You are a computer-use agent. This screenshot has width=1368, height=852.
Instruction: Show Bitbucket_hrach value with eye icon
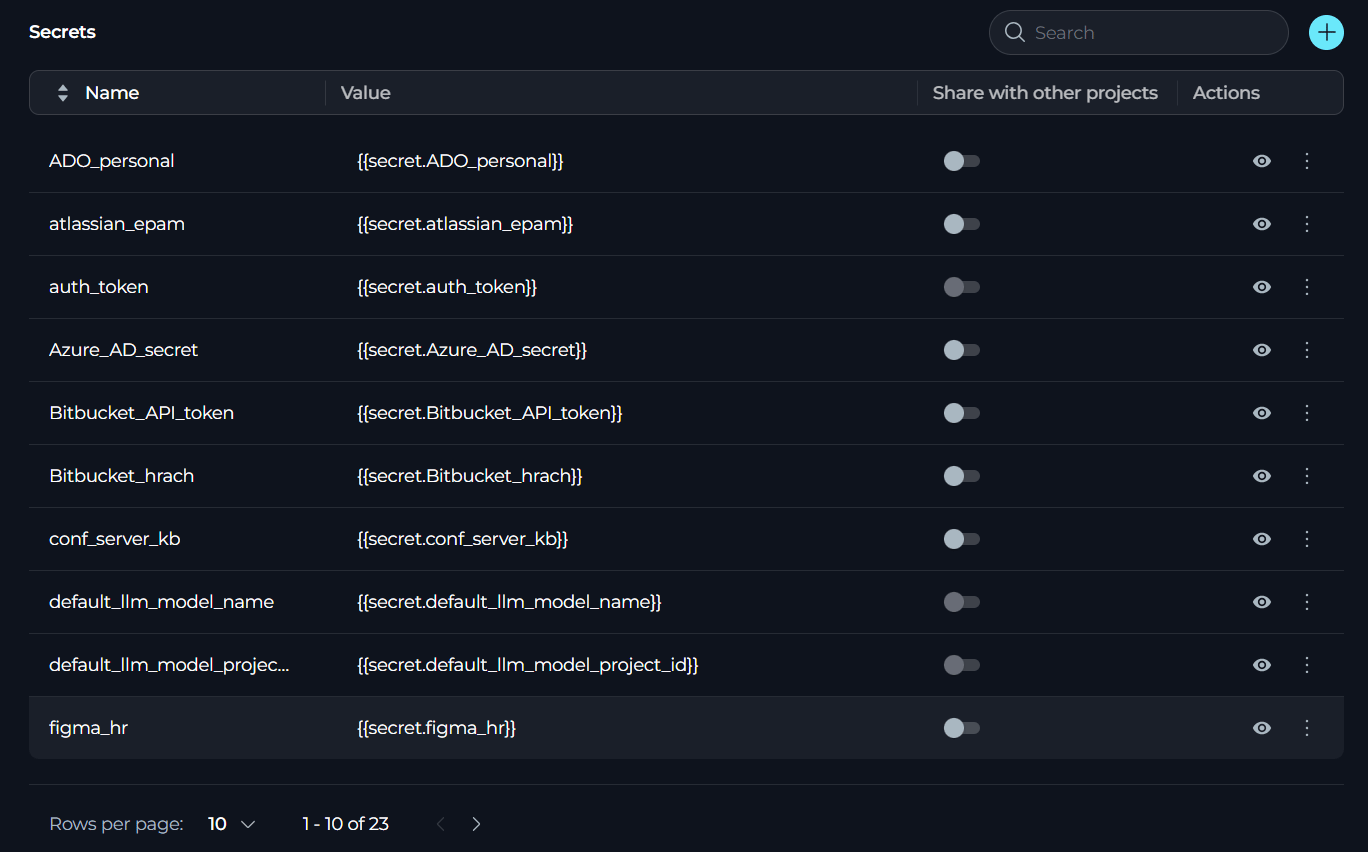[1262, 476]
